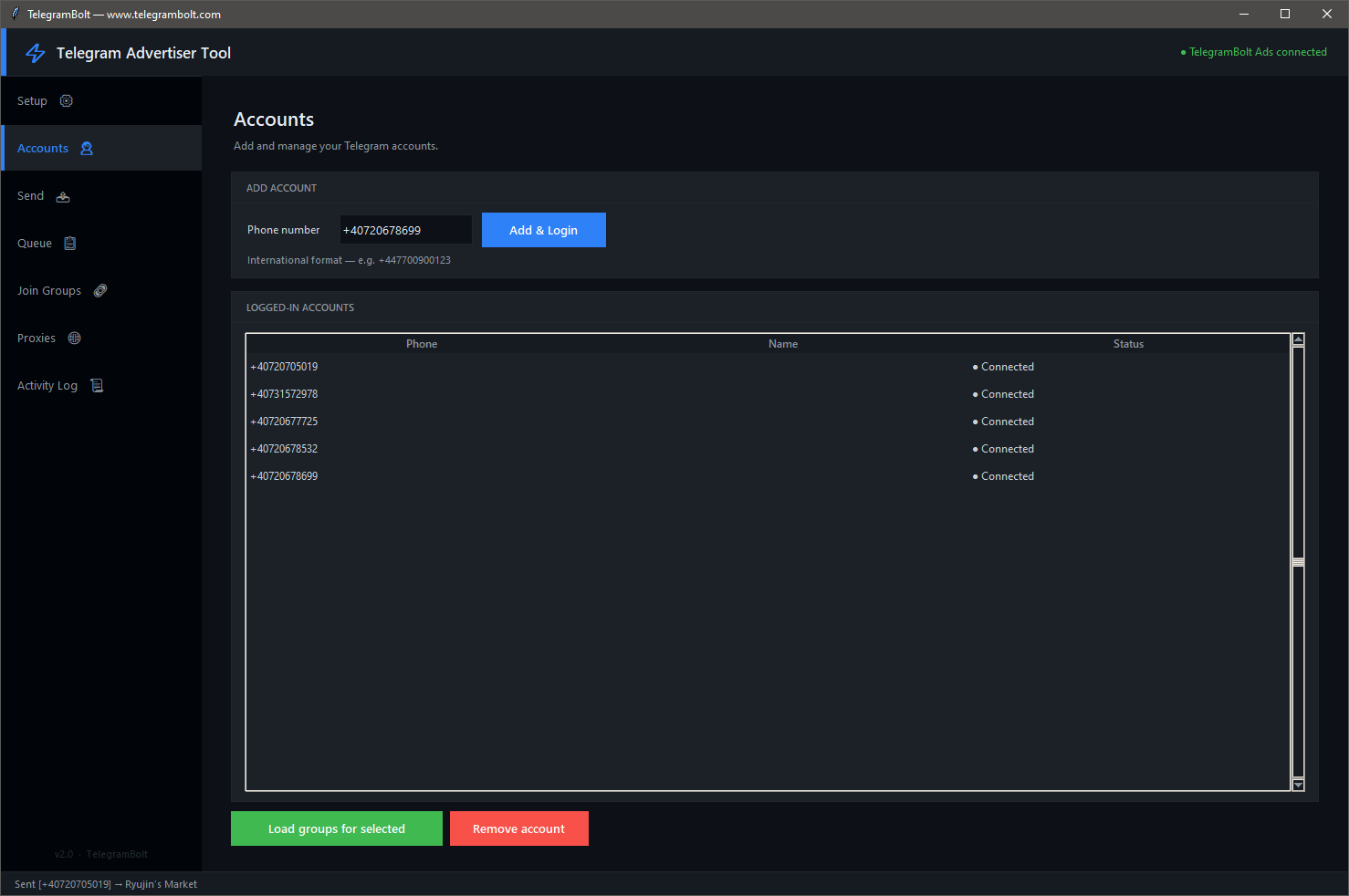The width and height of the screenshot is (1349, 896).
Task: Select the Accounts user icon
Action: [87, 149]
